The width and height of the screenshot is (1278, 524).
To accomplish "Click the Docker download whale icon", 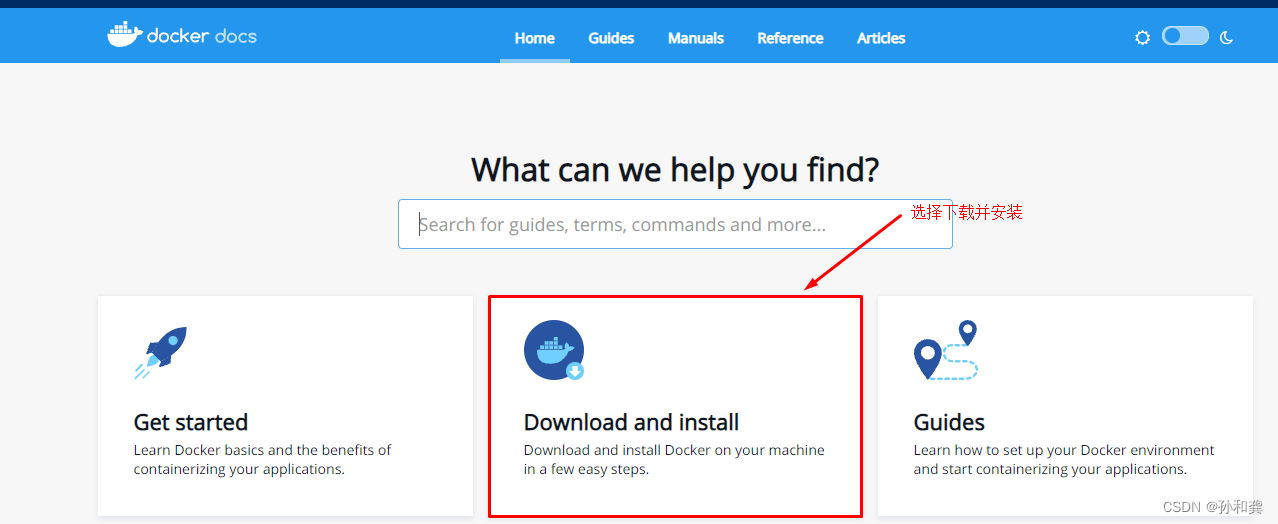I will pos(554,350).
